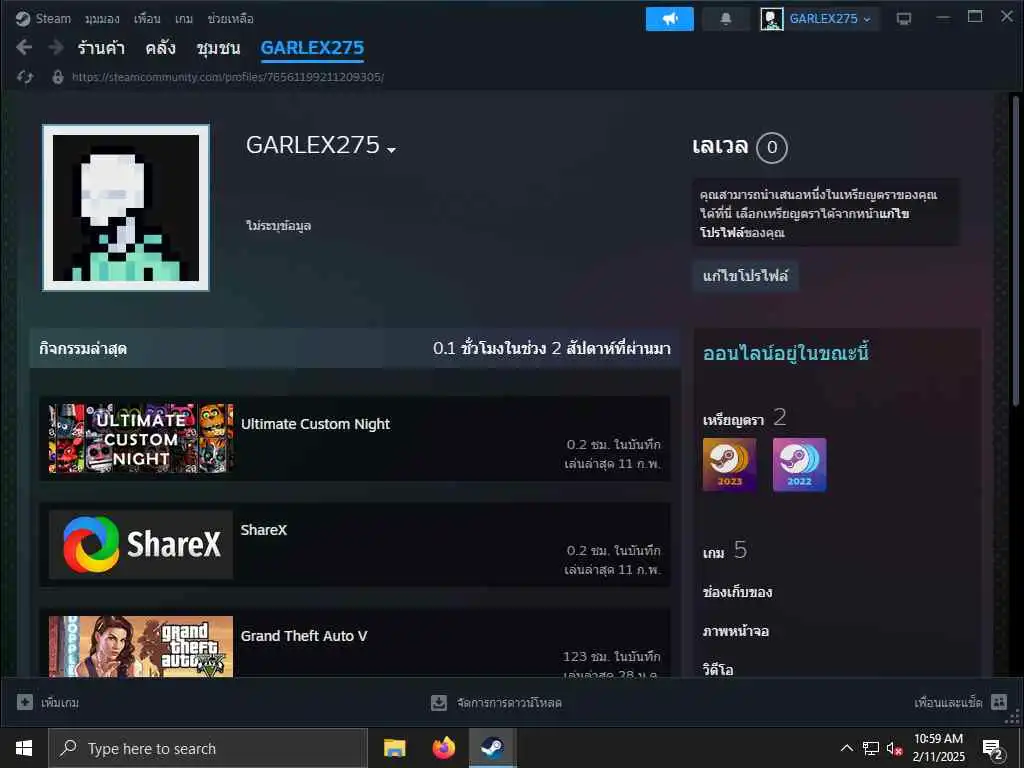Go to the คลัง (Library) tab
Viewport: 1024px width, 768px height.
coord(161,48)
